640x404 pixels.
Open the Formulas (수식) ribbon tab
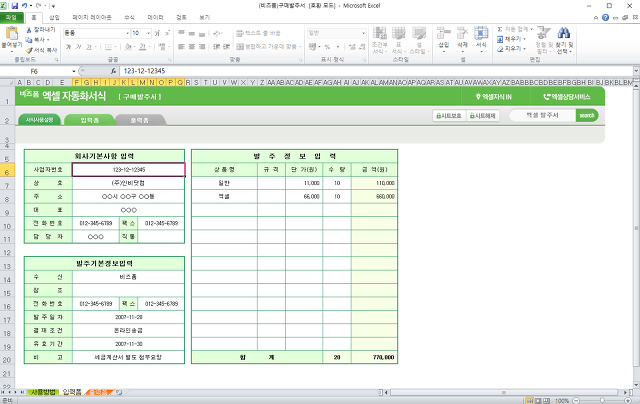tap(129, 18)
